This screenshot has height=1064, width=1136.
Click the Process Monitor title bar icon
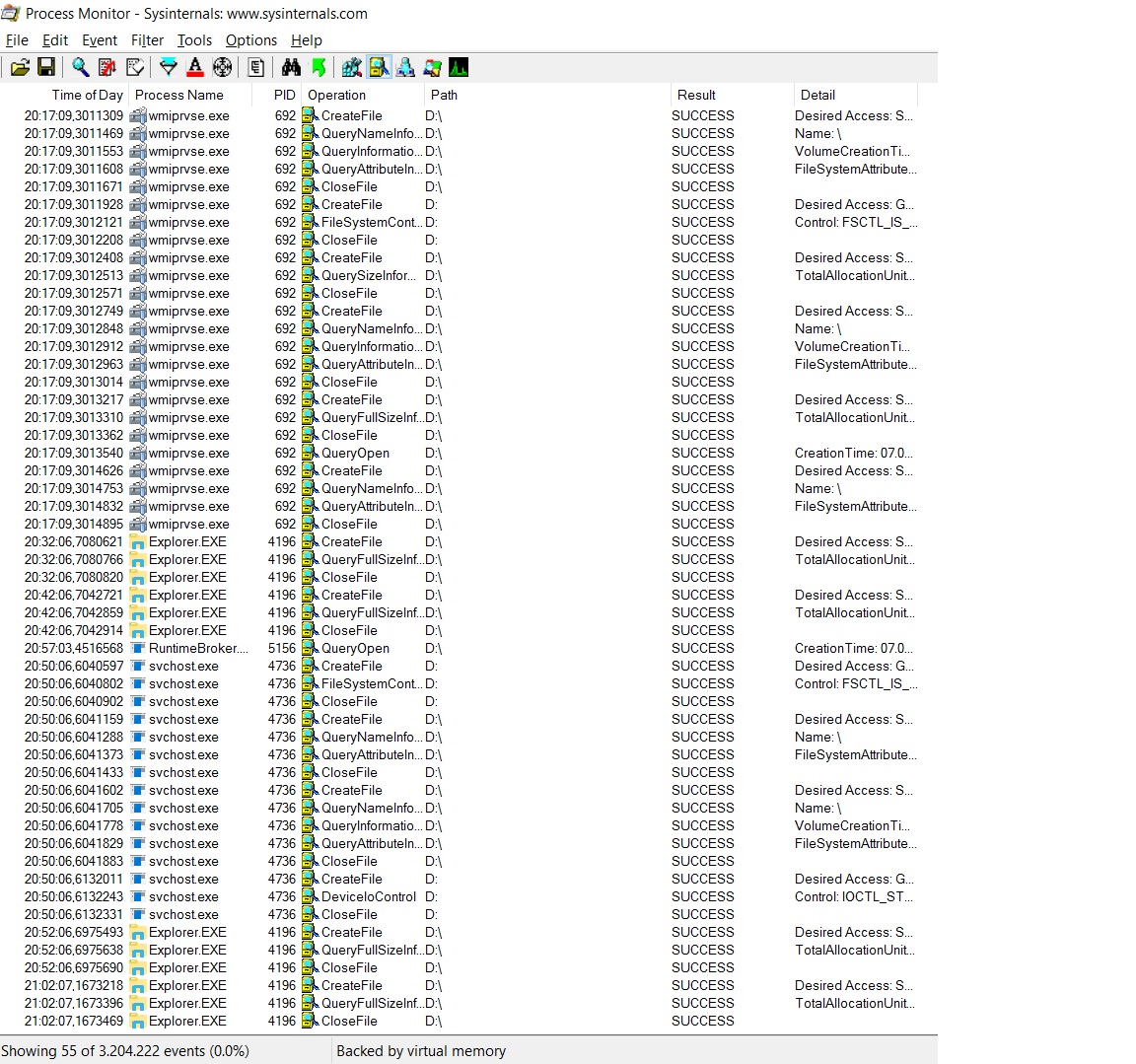tap(10, 12)
